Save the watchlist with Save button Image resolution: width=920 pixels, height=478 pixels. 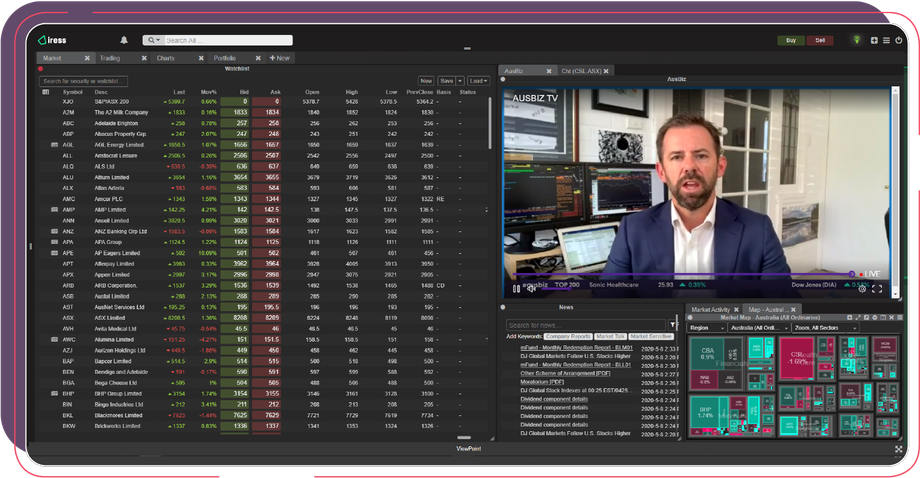(x=447, y=81)
